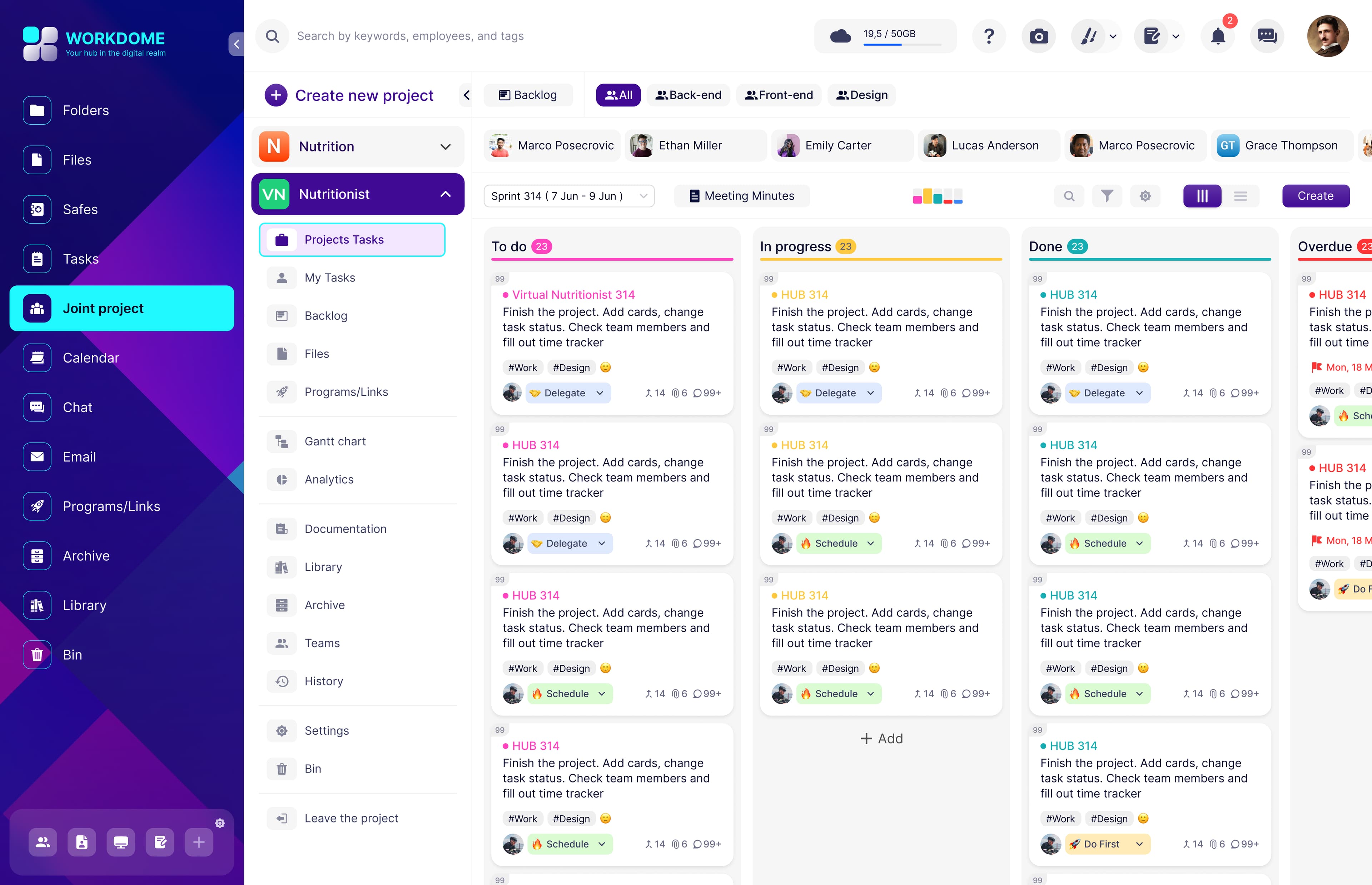The width and height of the screenshot is (1372, 885).
Task: Click the notifications bell icon
Action: (1217, 37)
